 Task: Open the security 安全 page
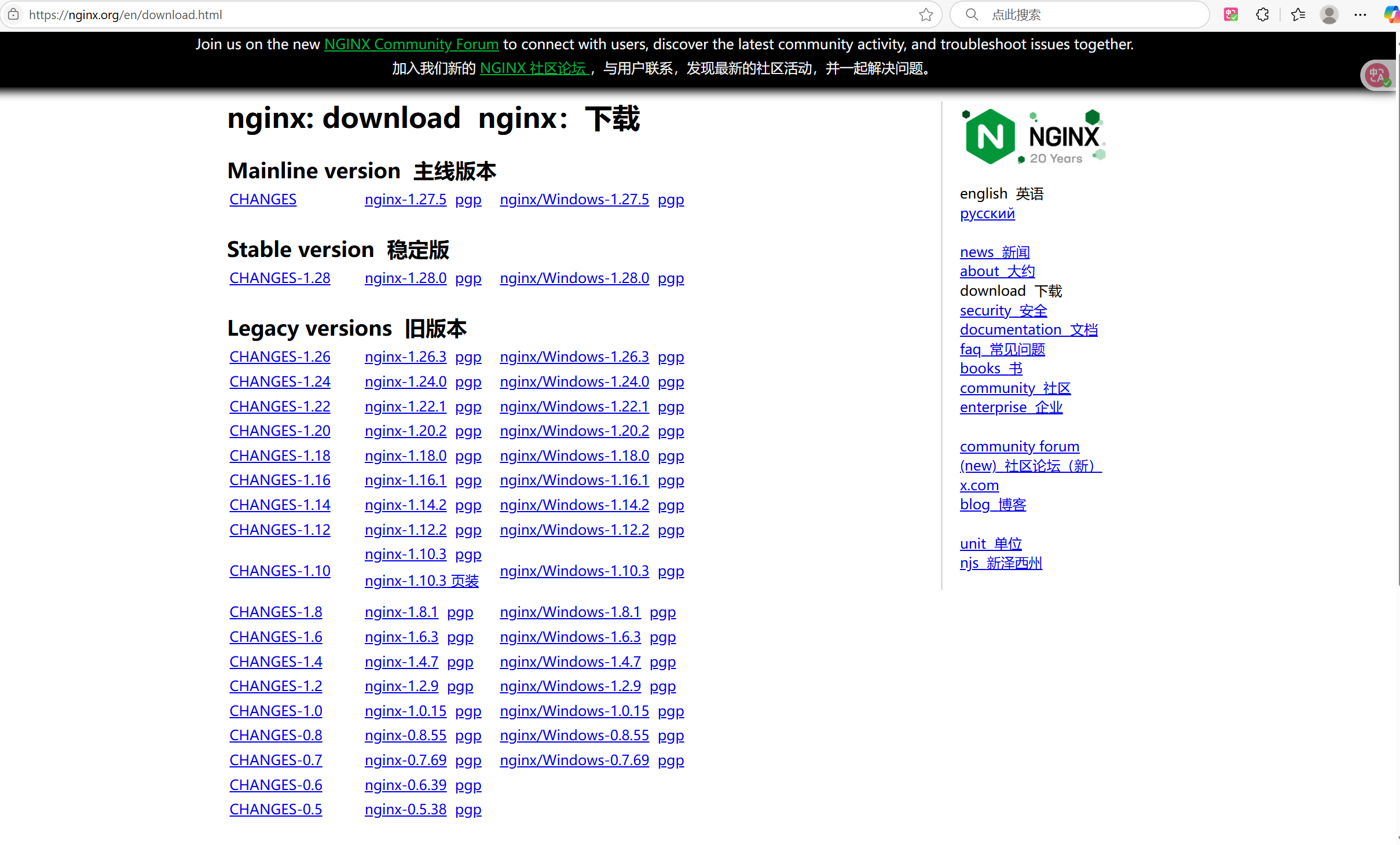tap(1003, 310)
